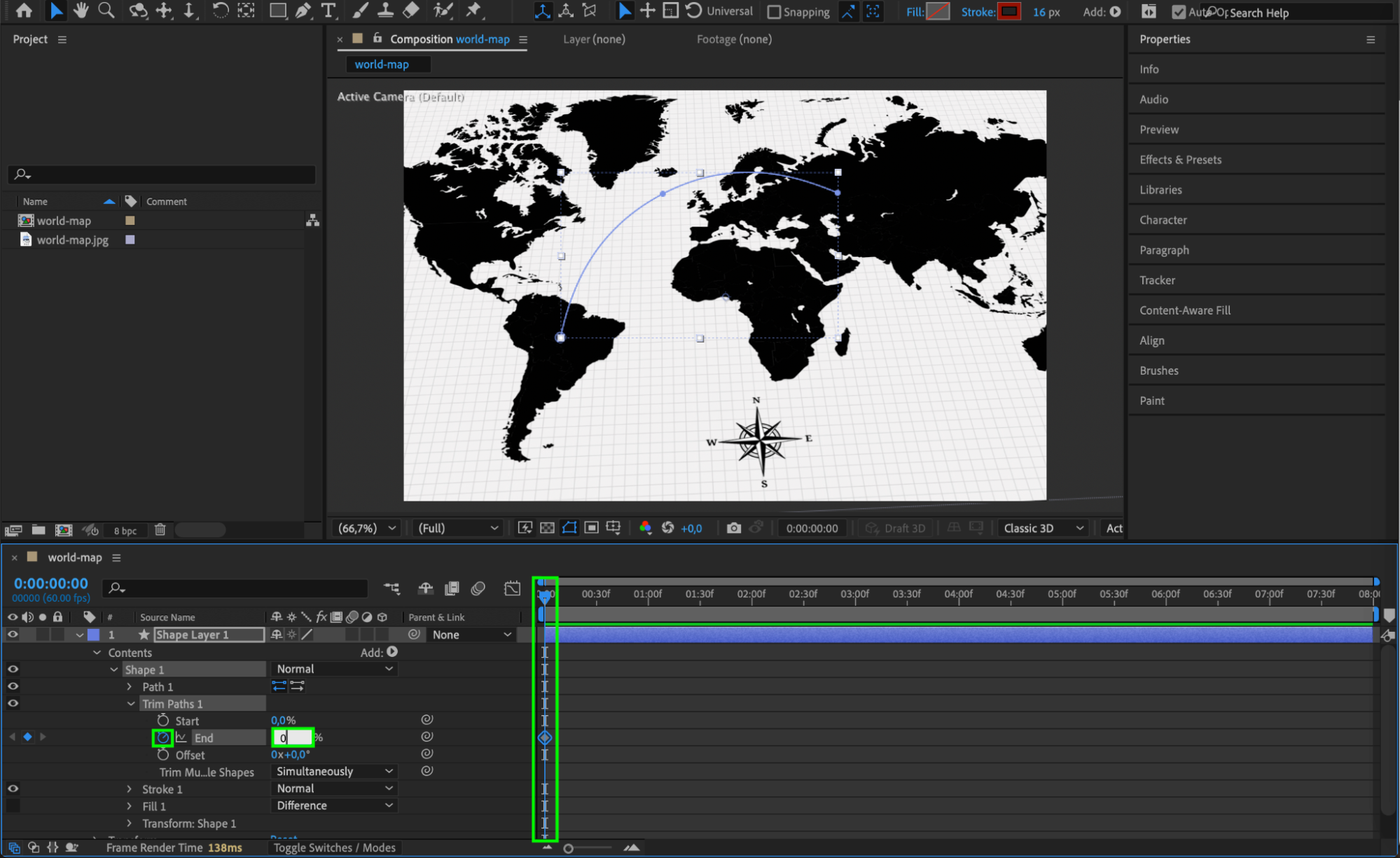Click the Draft 3D button
The height and width of the screenshot is (858, 1400).
896,528
